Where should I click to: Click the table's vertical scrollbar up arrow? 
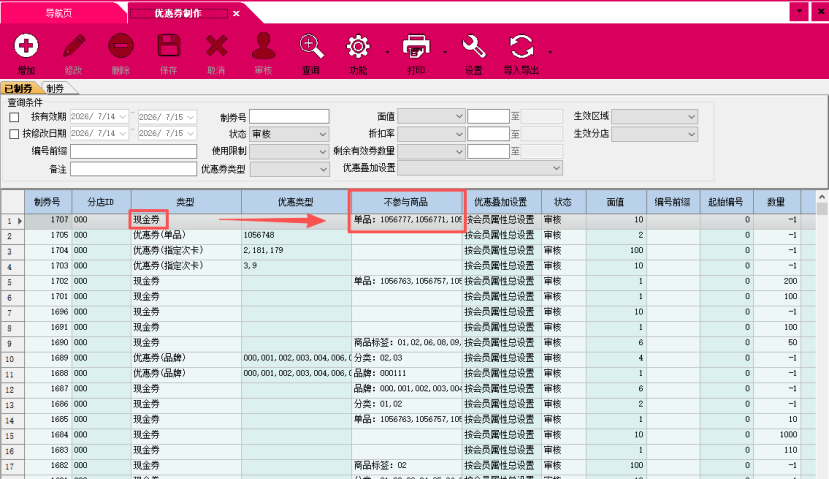point(822,197)
